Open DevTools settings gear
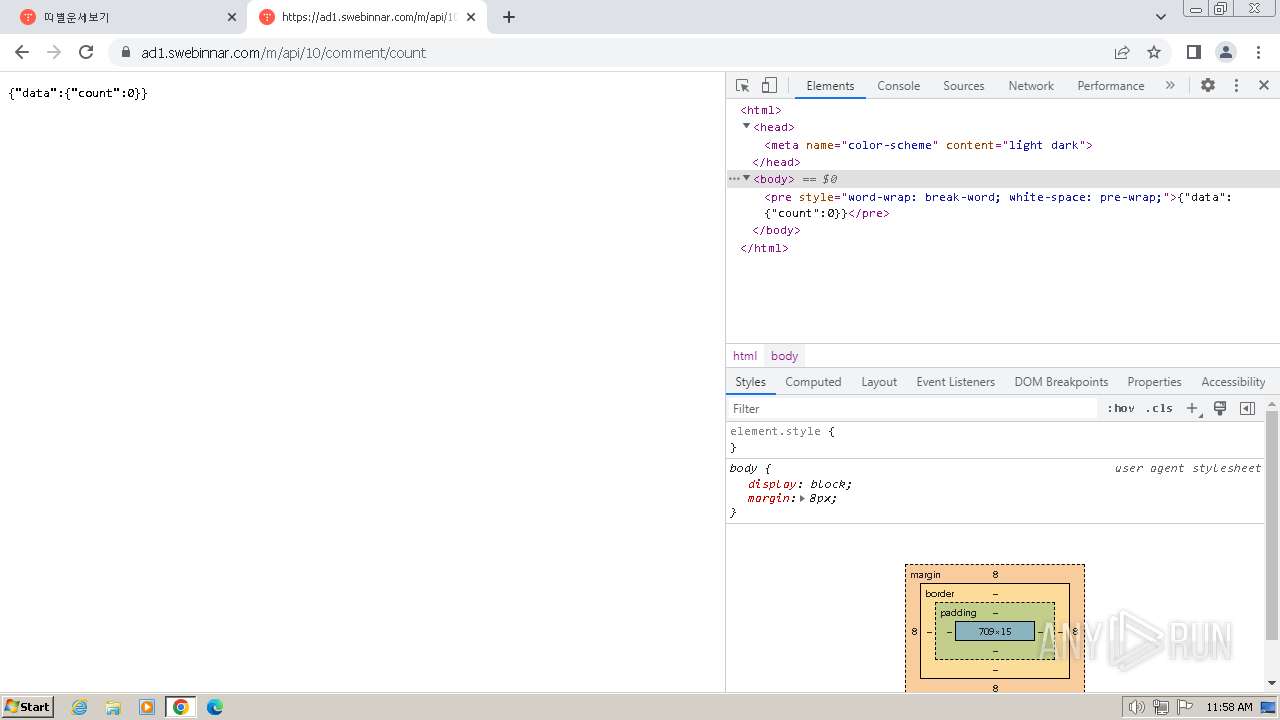Screen dimensions: 1280x720 [x=1208, y=86]
